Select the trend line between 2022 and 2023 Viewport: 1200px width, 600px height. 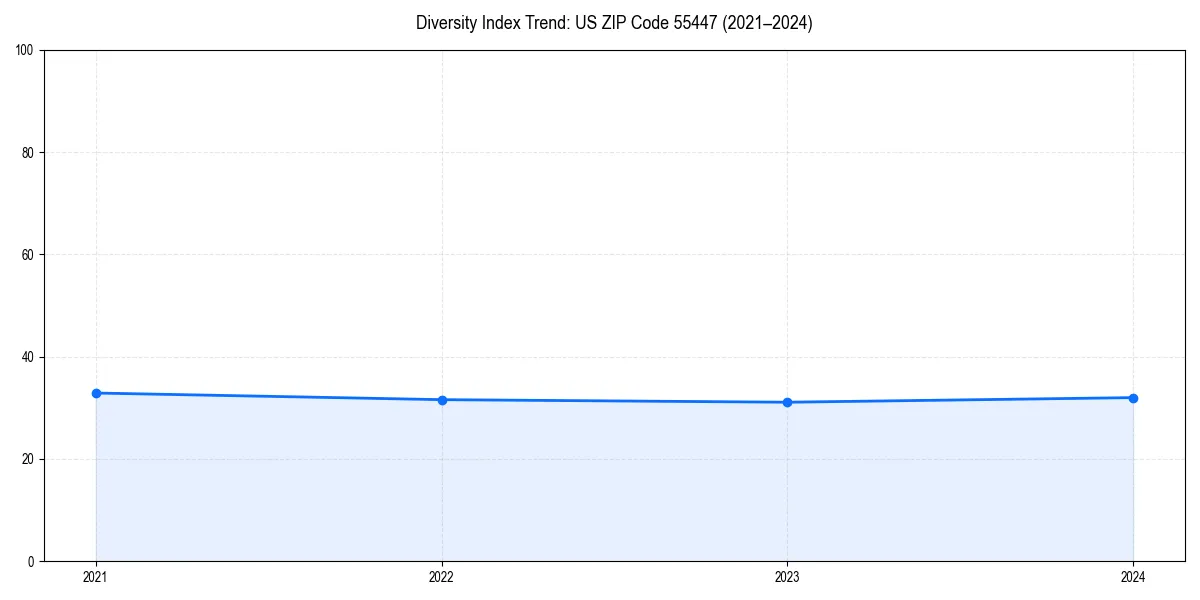click(x=615, y=401)
